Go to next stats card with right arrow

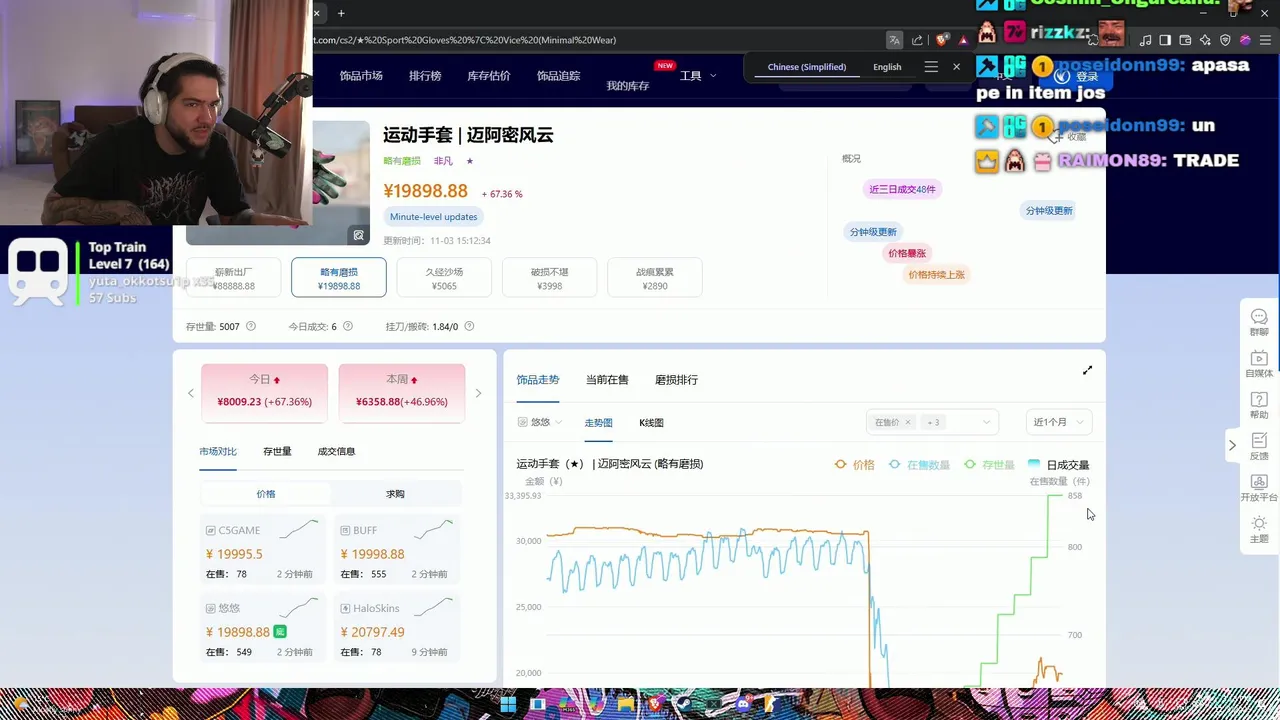478,393
